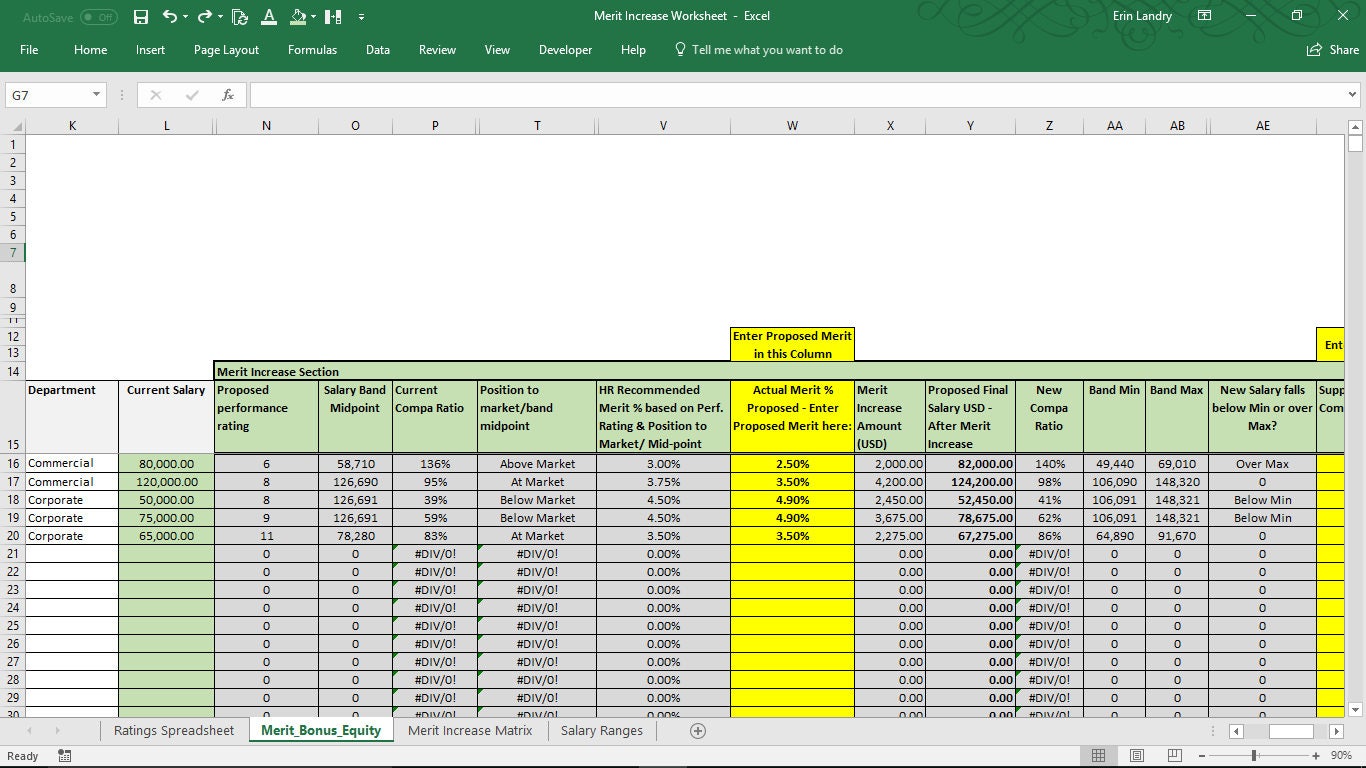
Task: Open the Page Layout ribbon tab
Action: [x=226, y=50]
